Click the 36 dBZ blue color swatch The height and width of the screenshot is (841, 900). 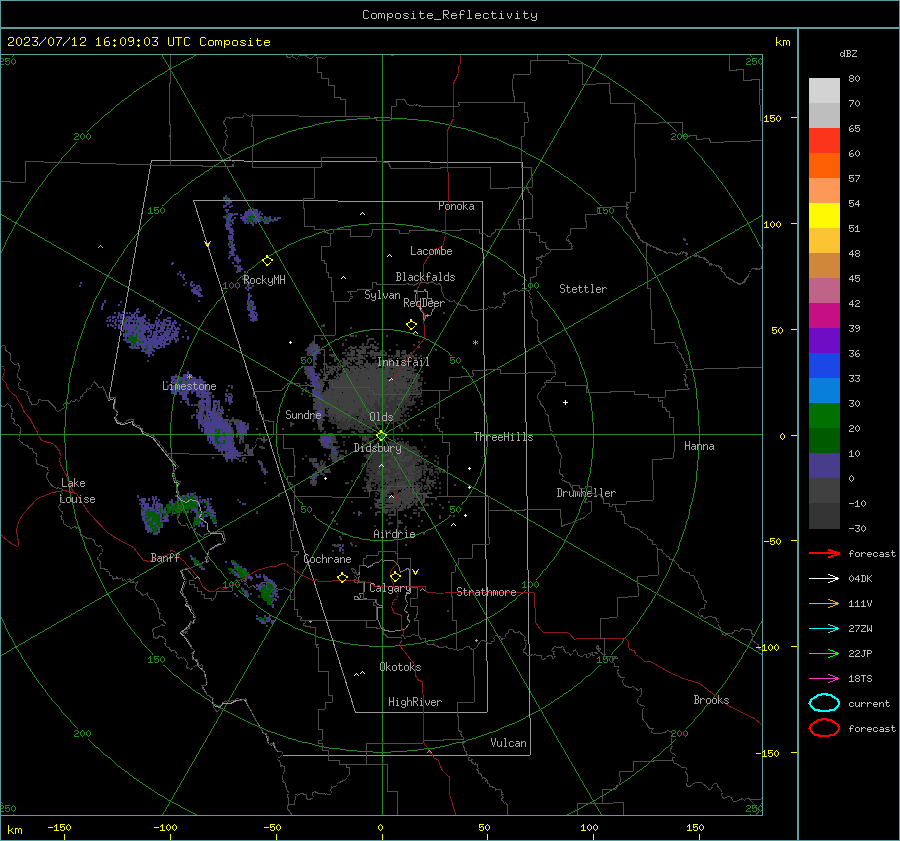pos(824,366)
